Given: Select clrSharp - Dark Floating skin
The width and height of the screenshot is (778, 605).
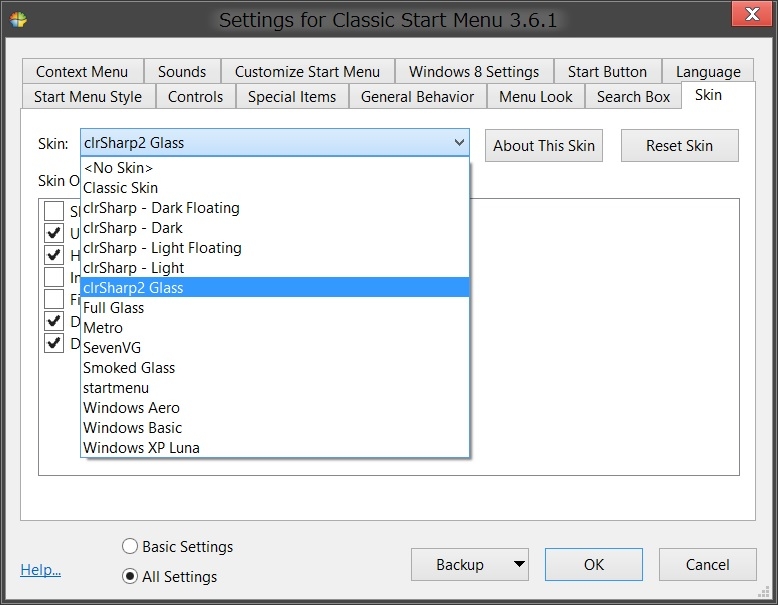Looking at the screenshot, I should 275,208.
